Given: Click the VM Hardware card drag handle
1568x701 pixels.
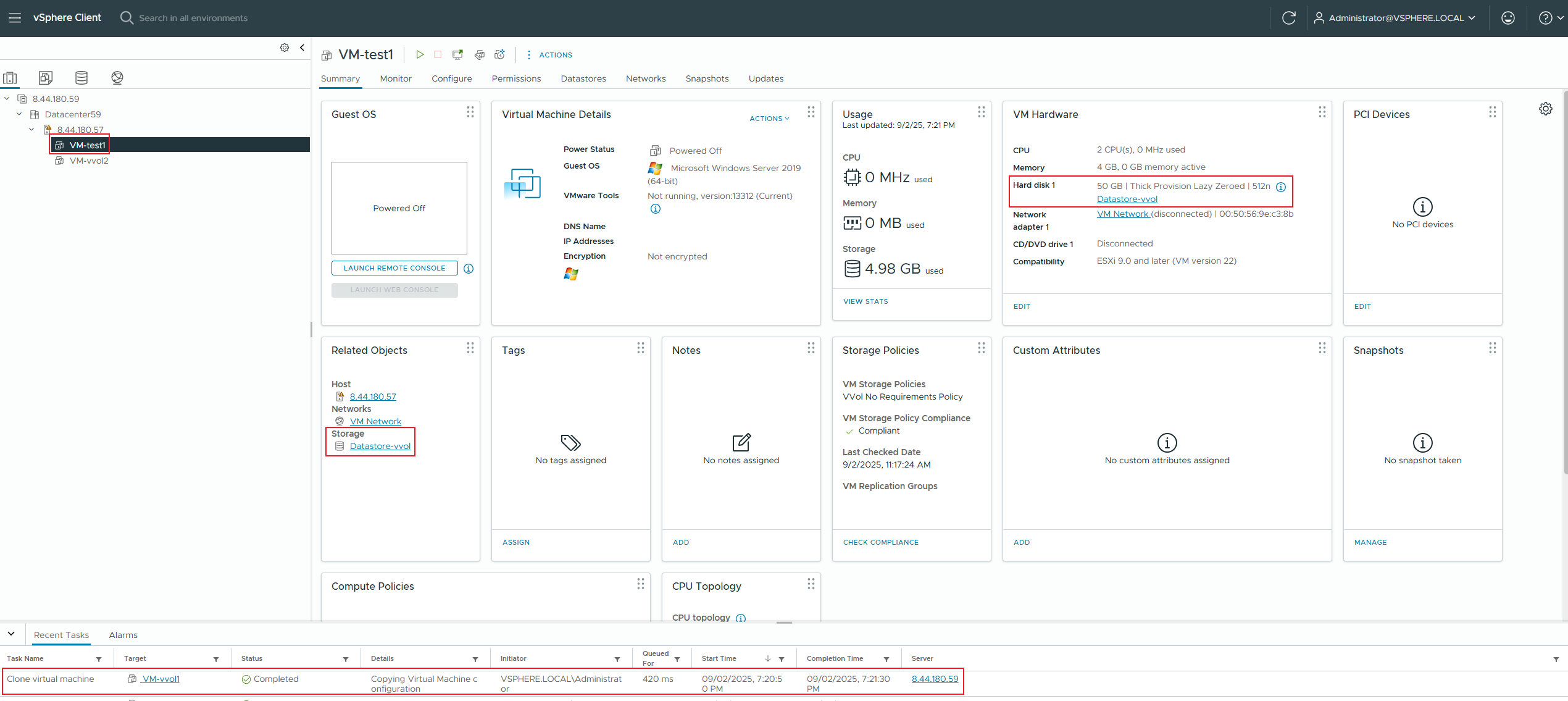Looking at the screenshot, I should click(x=1322, y=112).
